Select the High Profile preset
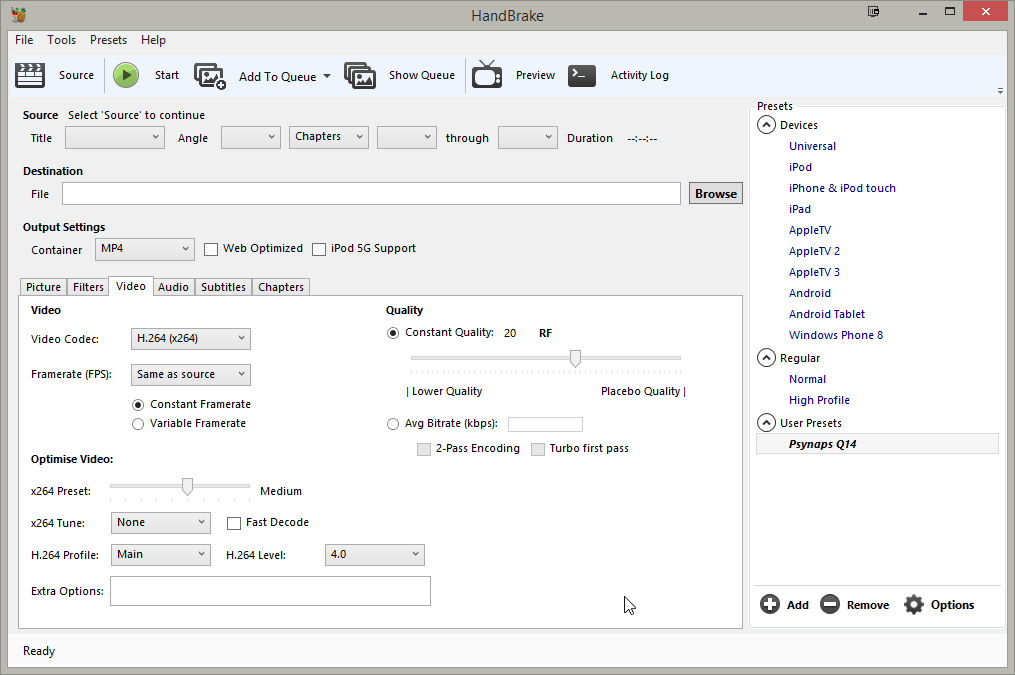 coord(819,400)
